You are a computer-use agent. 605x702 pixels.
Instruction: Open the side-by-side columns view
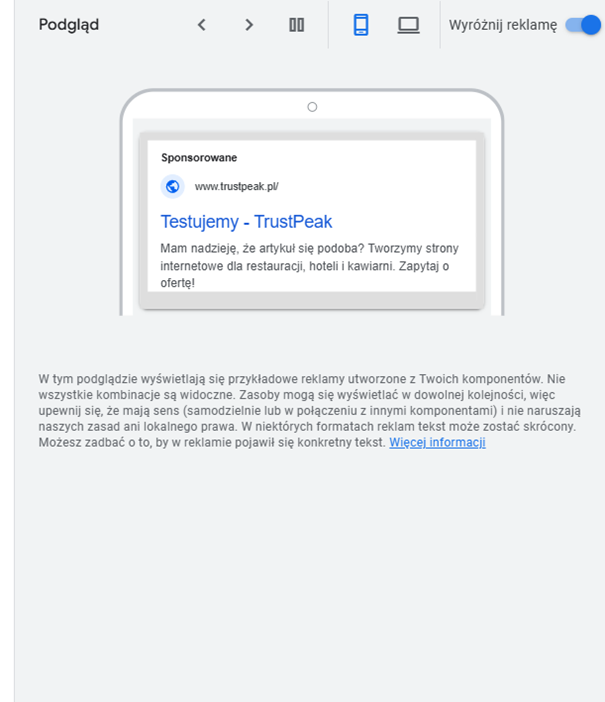[x=296, y=25]
